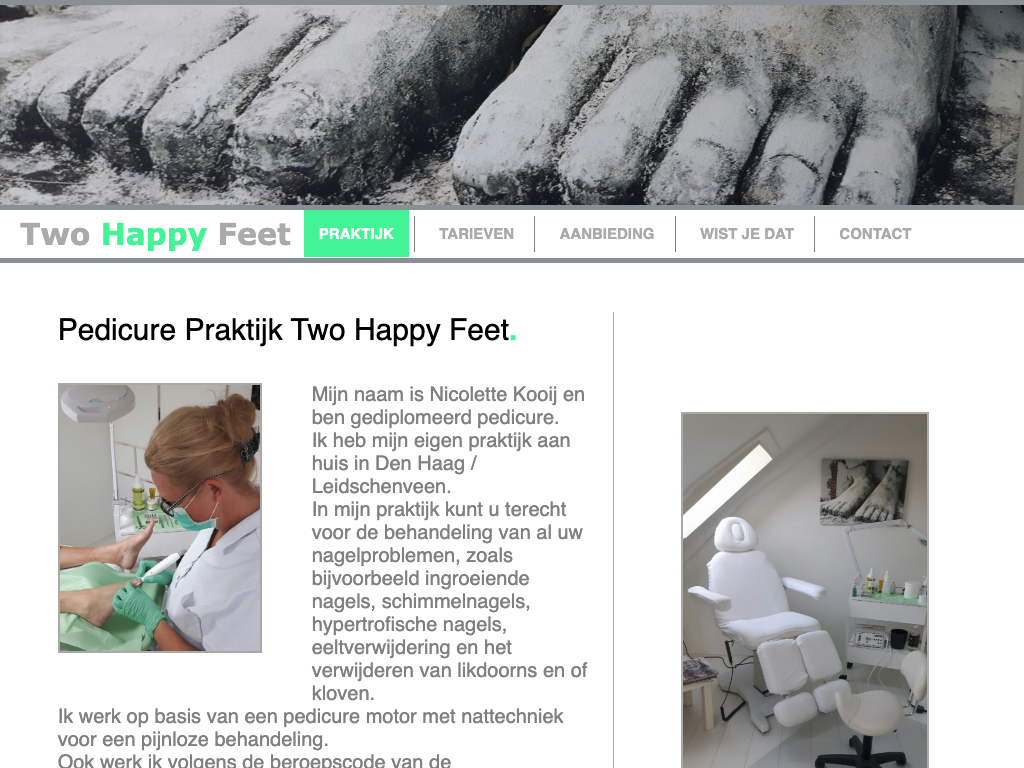Viewport: 1024px width, 768px height.
Task: View the treatment room chair photo
Action: pyautogui.click(x=805, y=590)
